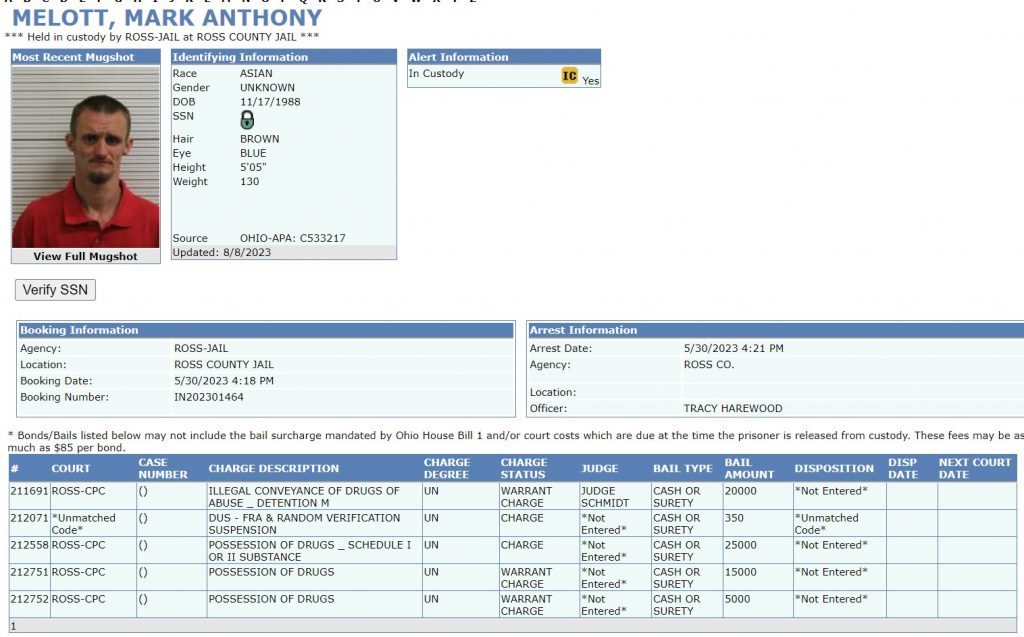Select the CHARGE STATUS column header
The image size is (1024, 637).
tap(524, 468)
